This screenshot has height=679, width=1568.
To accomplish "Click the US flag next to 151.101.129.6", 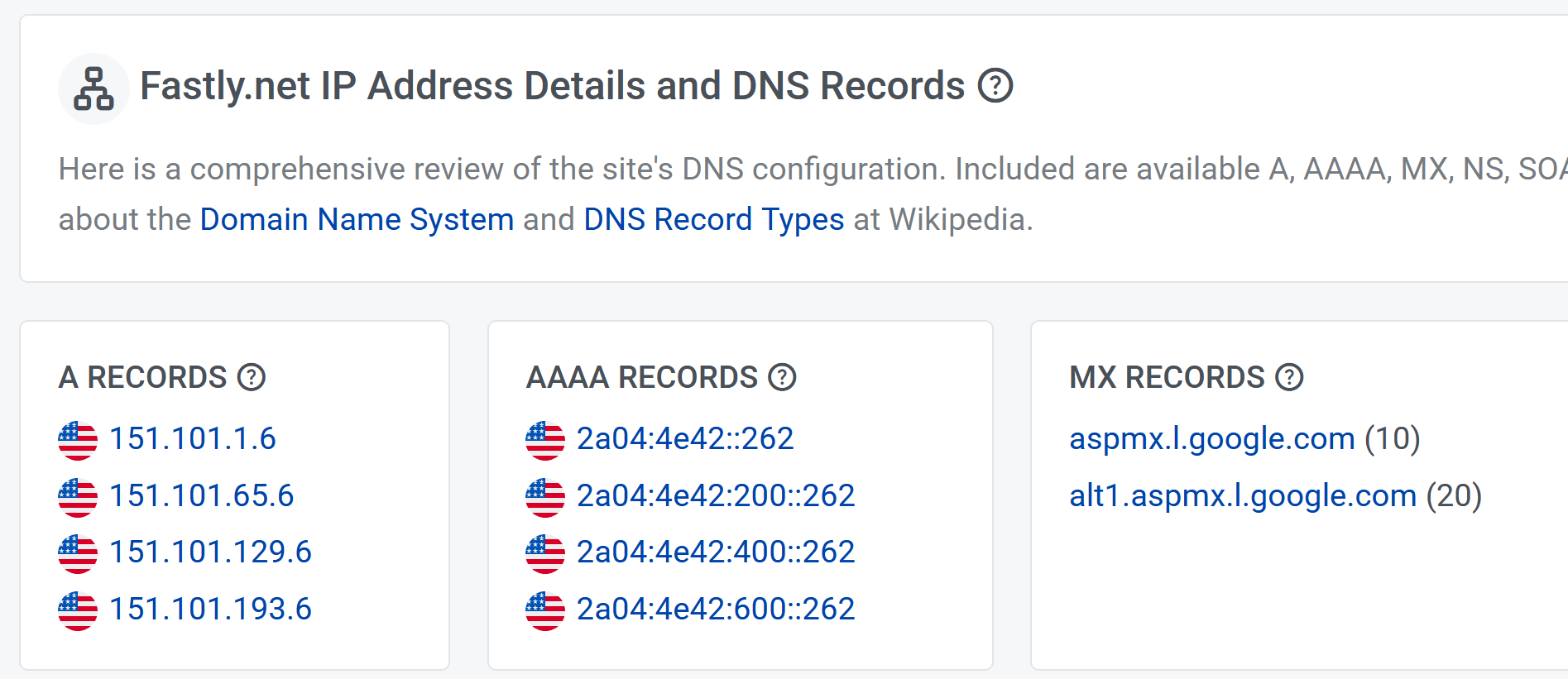I will [x=78, y=553].
